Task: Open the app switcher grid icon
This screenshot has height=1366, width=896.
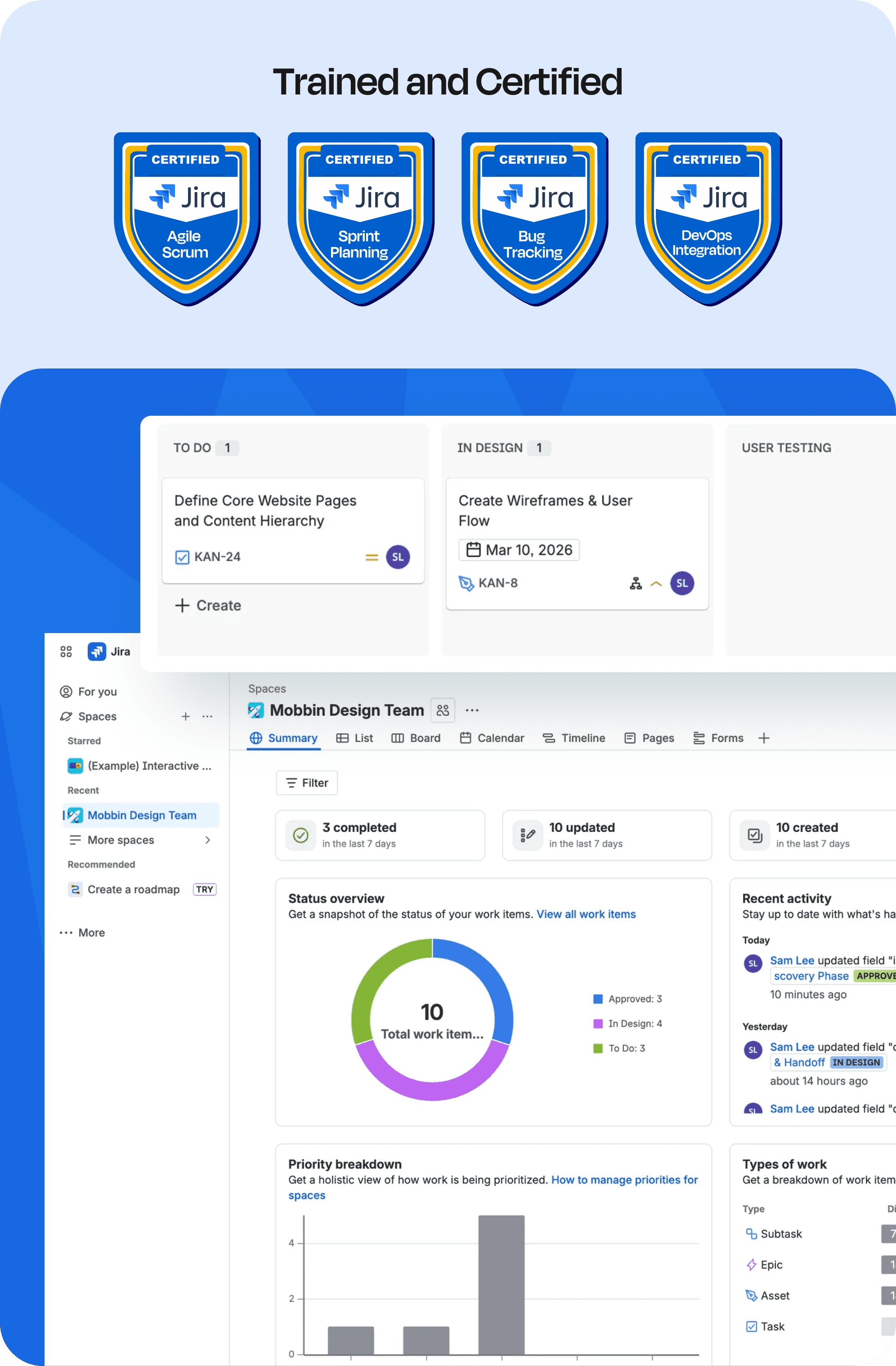Action: tap(66, 652)
